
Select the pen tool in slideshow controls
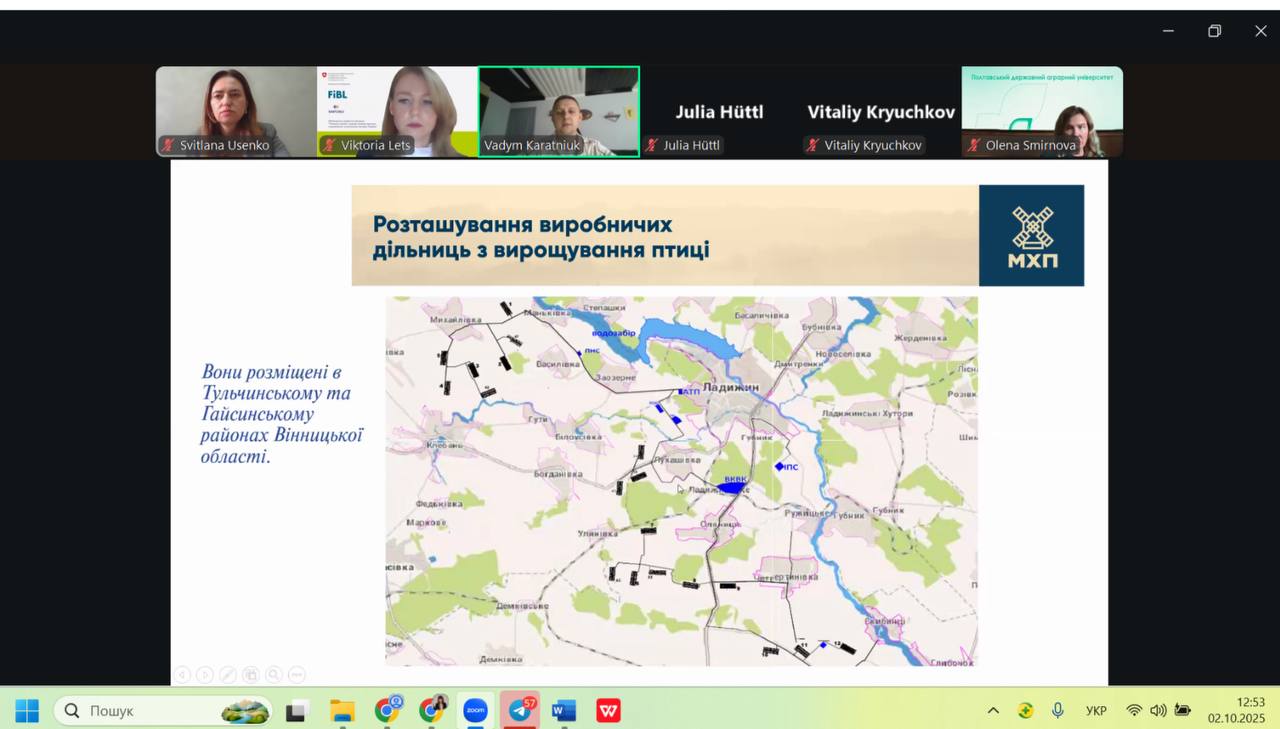coord(228,675)
